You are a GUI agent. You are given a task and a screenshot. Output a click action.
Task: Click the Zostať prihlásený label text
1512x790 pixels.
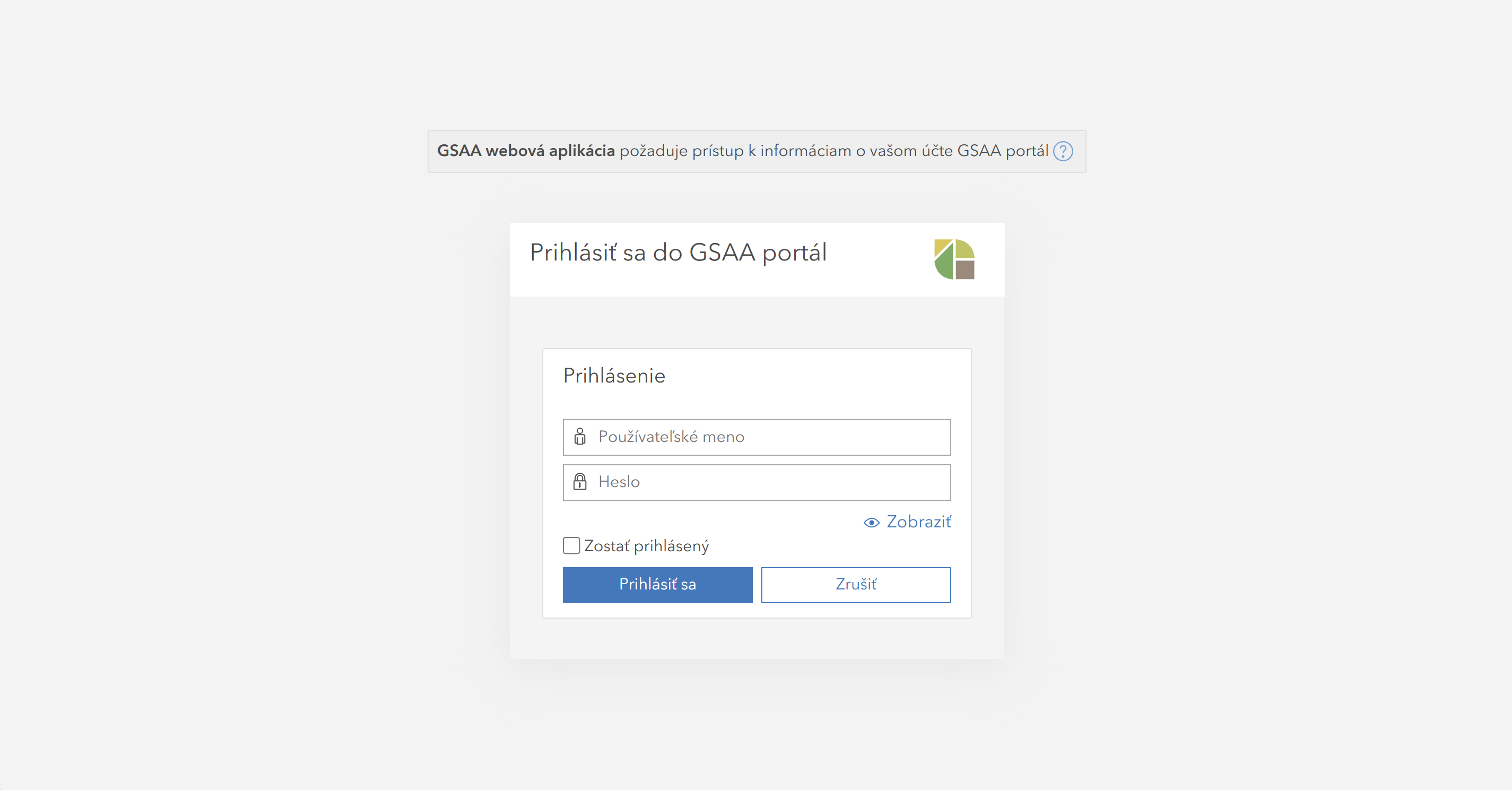pyautogui.click(x=646, y=546)
